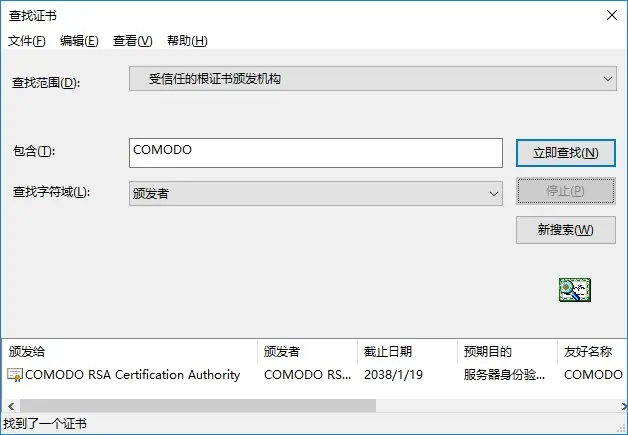Close the 查找证书 window
628x435 pixels.
(612, 15)
